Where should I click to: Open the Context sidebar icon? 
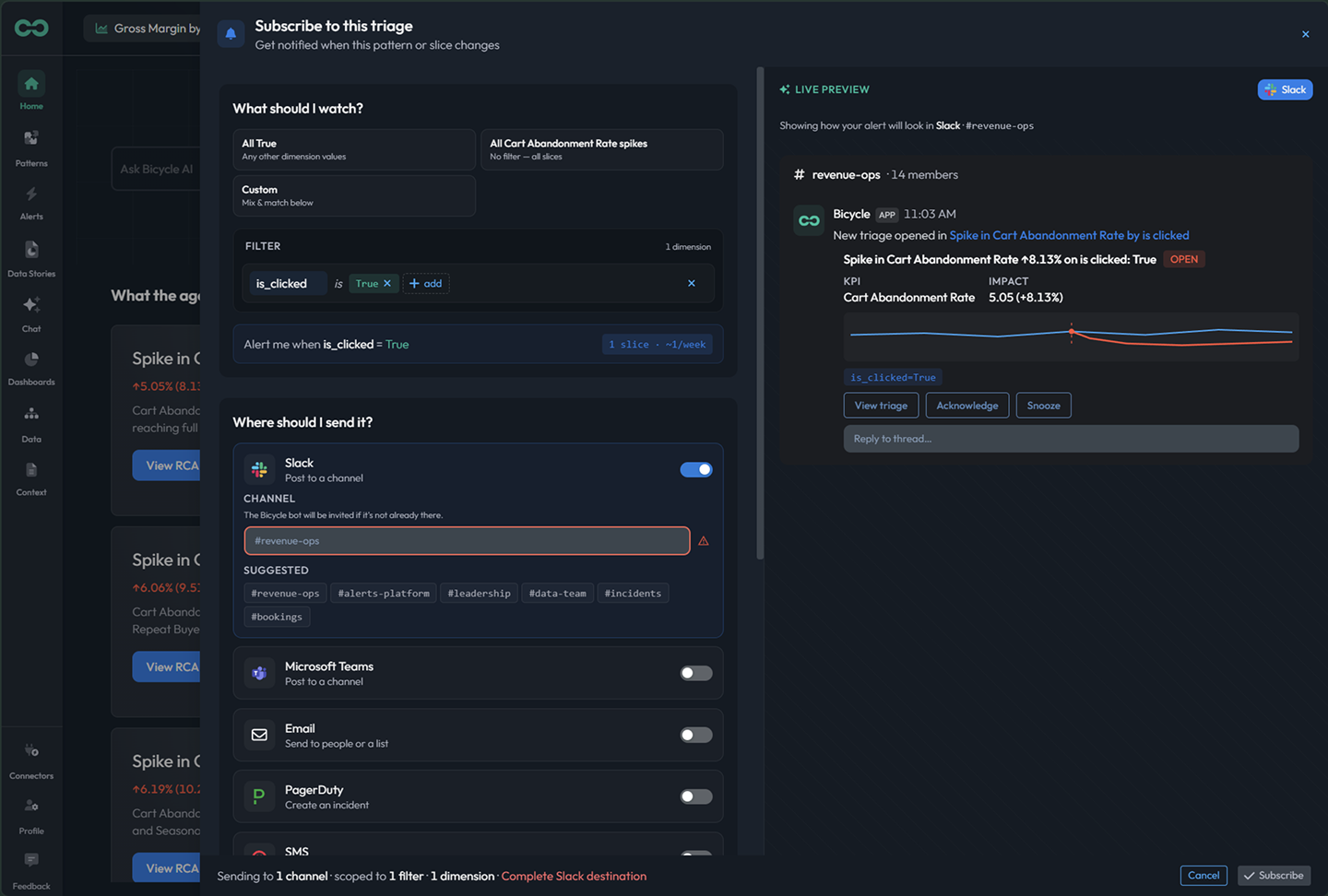click(31, 470)
